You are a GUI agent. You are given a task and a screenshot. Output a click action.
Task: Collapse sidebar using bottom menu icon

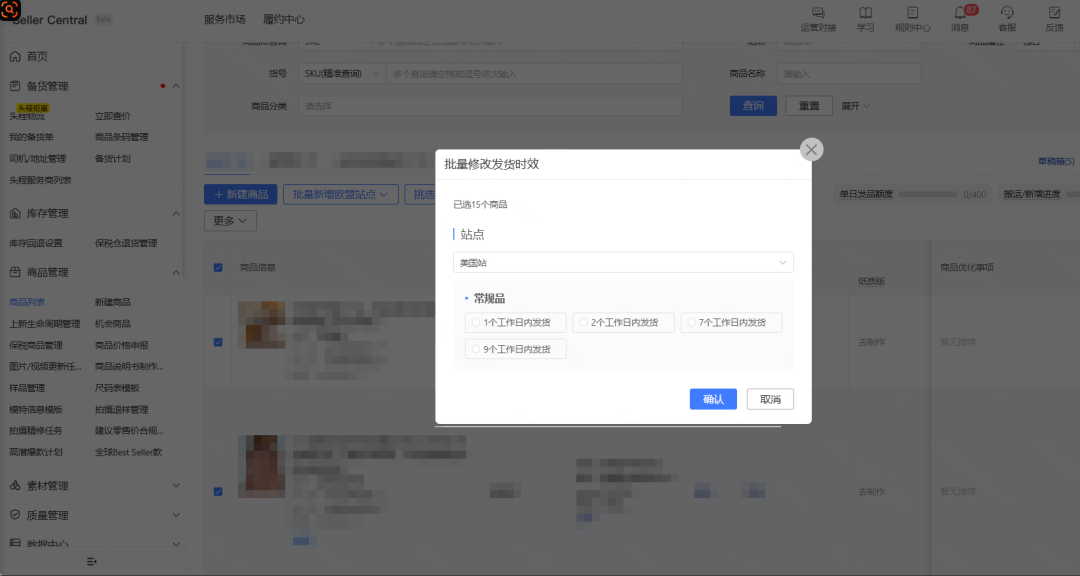(92, 562)
